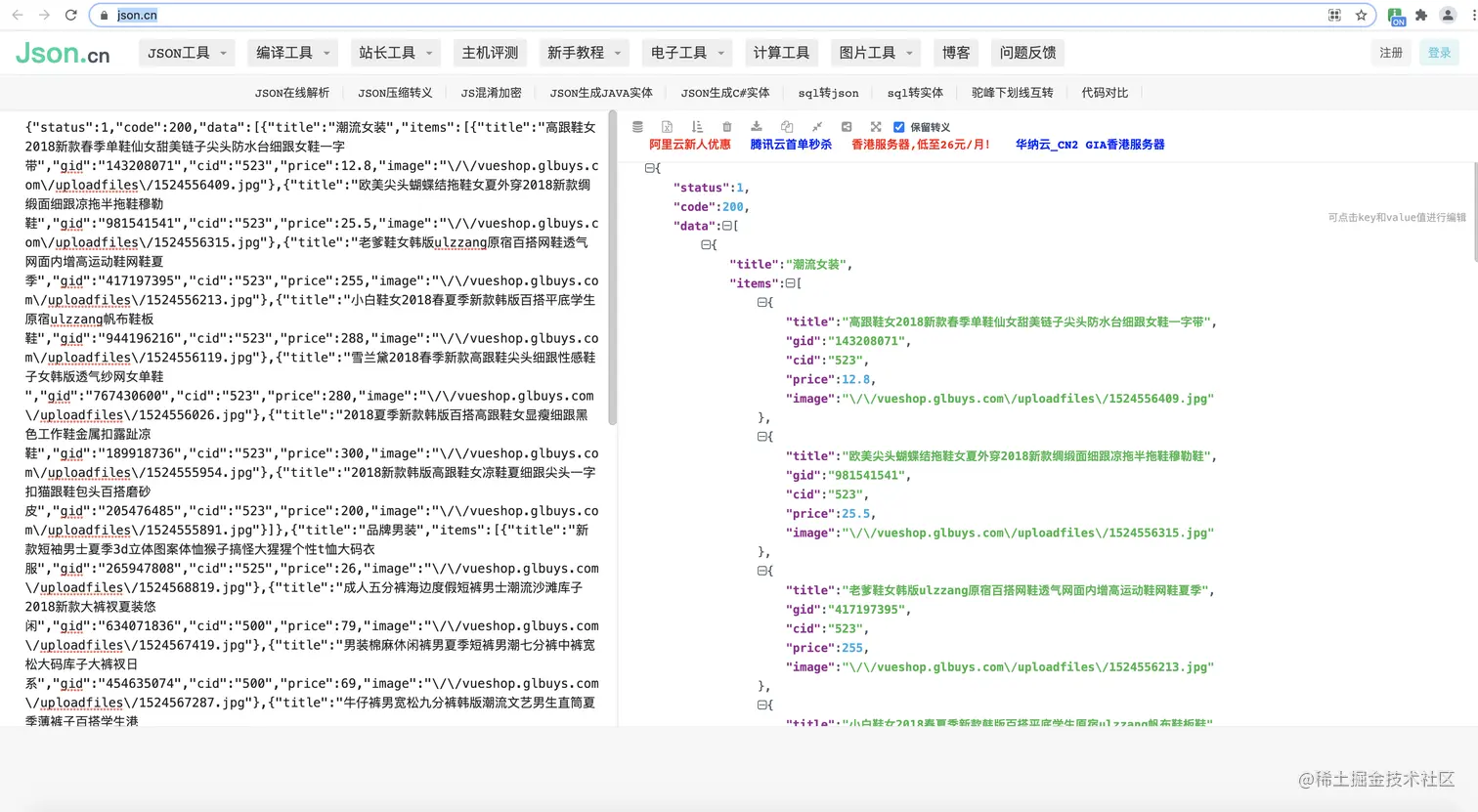Click the "status" value 1
The image size is (1478, 812).
tap(740, 188)
